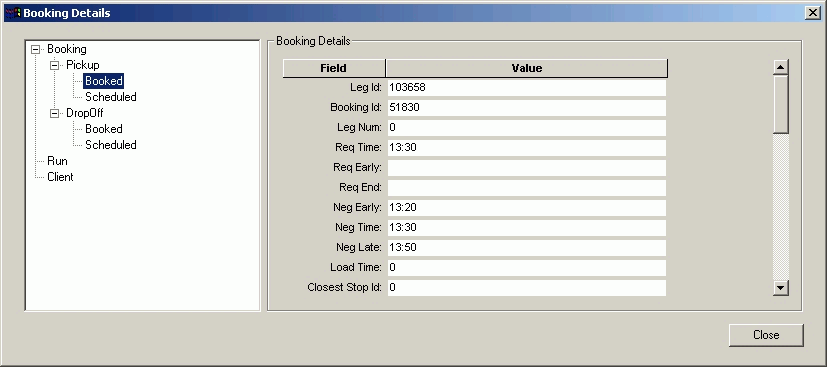Select the Booking root tree item
Viewport: 827px width, 367px height.
click(67, 49)
